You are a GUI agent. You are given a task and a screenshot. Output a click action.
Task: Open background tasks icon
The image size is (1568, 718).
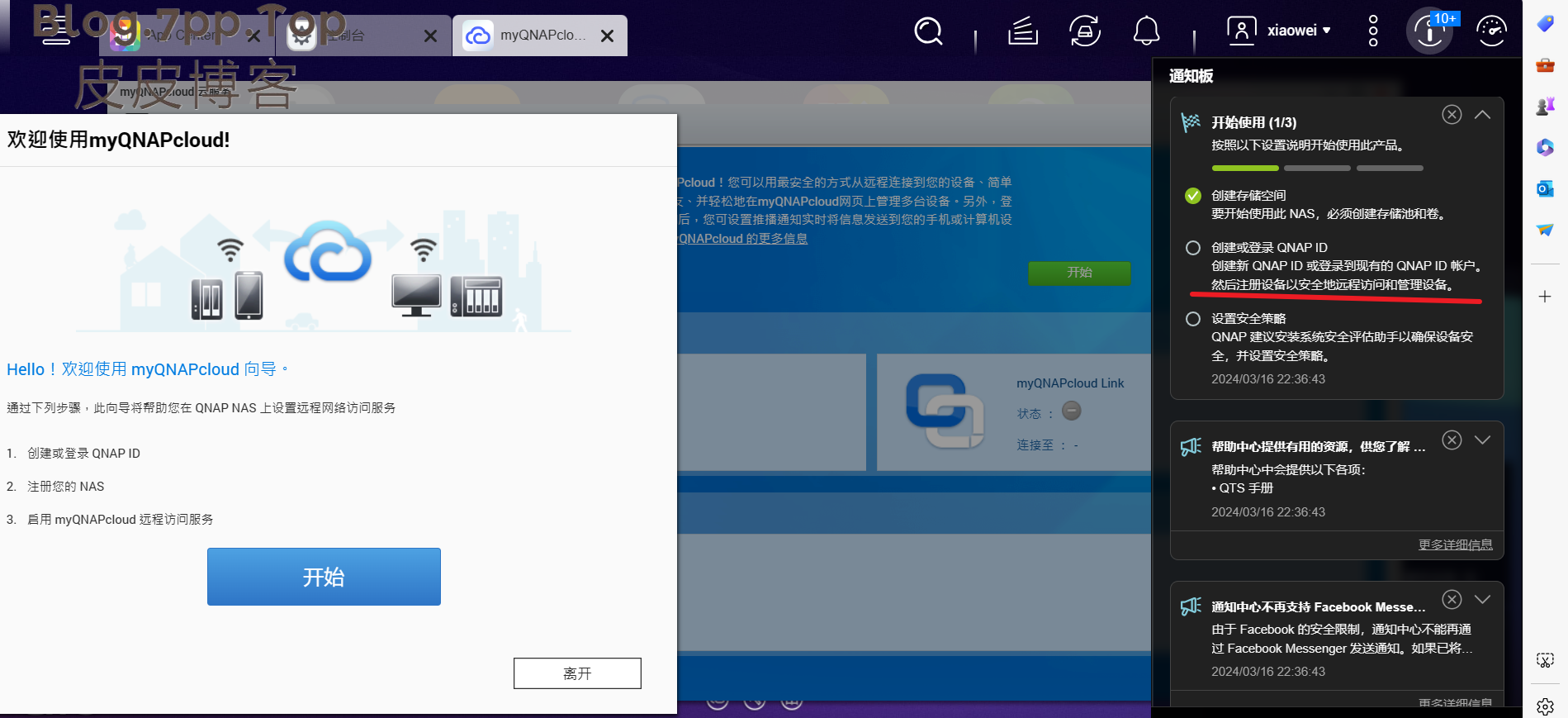(x=1023, y=31)
